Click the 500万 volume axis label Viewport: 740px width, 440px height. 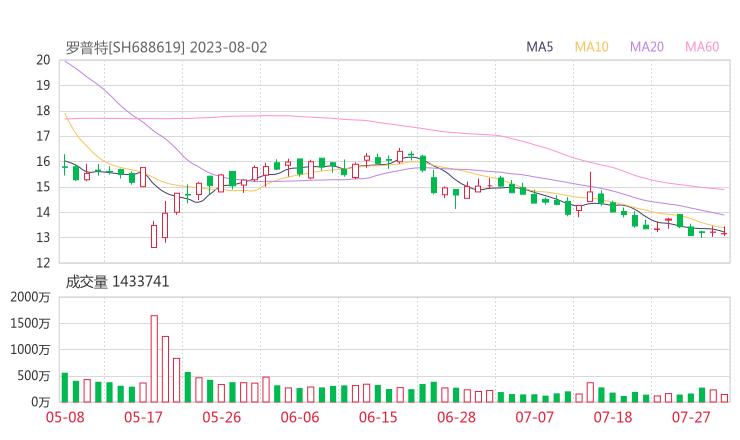click(34, 376)
